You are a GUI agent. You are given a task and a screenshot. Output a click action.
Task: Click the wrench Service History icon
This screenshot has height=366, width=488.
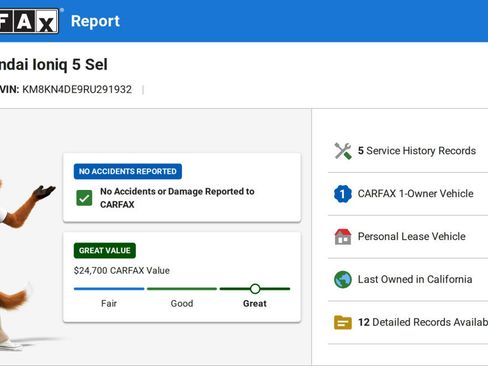click(343, 151)
